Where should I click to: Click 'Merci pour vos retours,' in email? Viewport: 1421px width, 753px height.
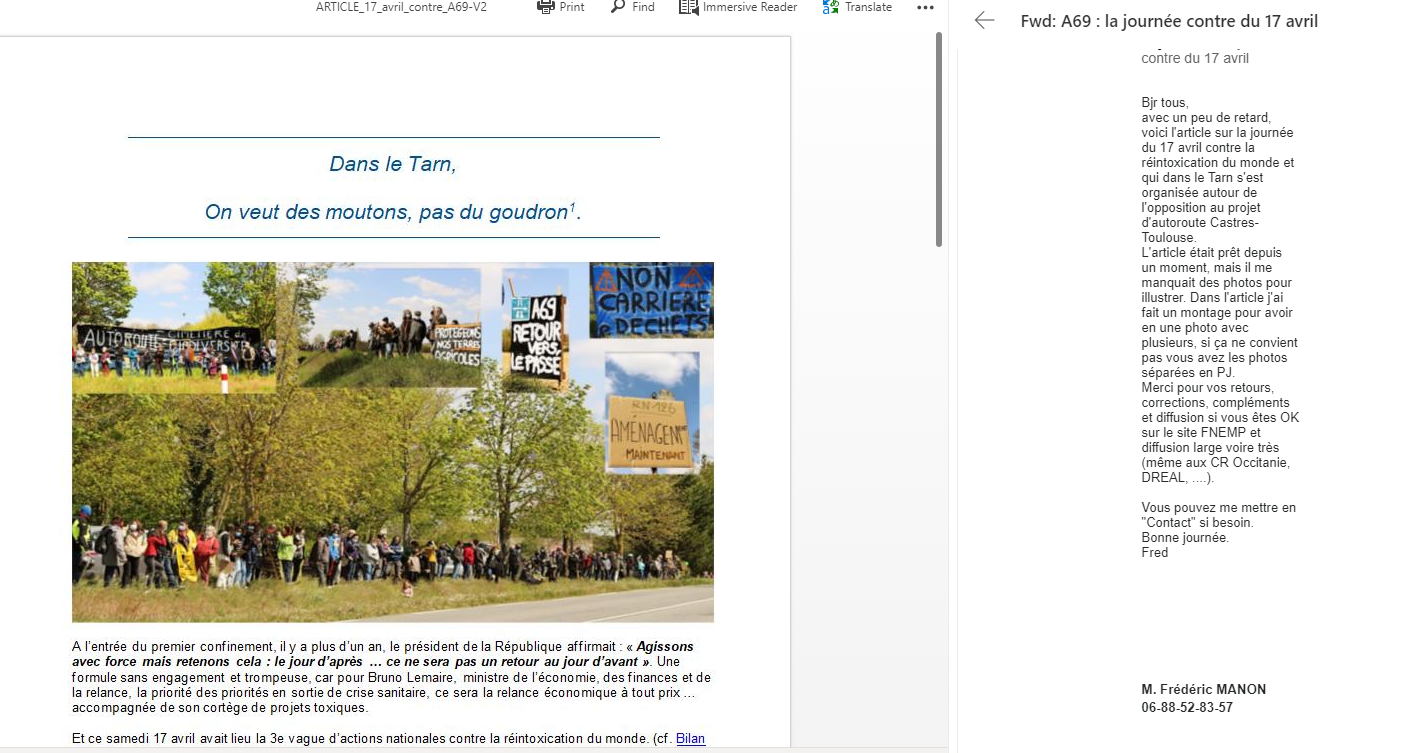pyautogui.click(x=1209, y=388)
